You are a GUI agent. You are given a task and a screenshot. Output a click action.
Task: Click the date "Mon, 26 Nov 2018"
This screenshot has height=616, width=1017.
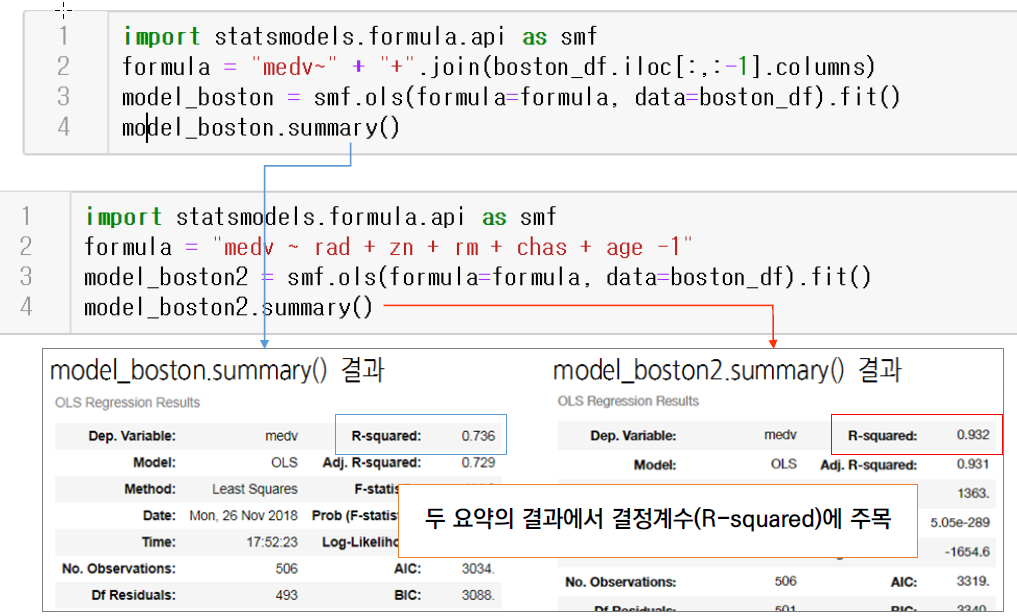pos(243,515)
